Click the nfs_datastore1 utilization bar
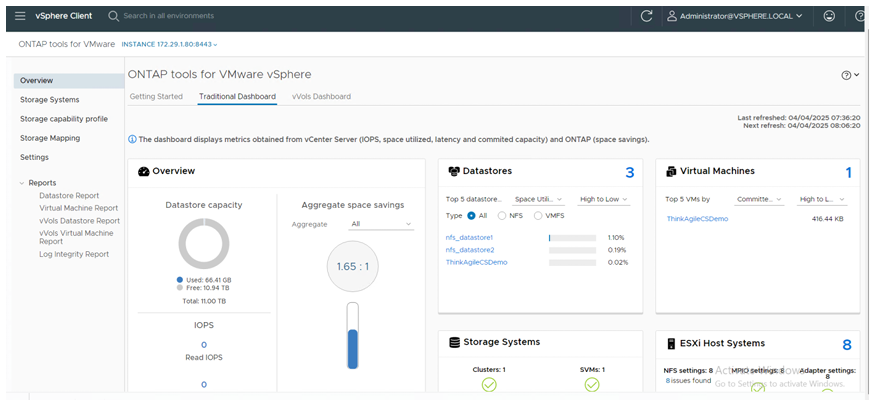Viewport: 878px width, 403px height. 572,238
